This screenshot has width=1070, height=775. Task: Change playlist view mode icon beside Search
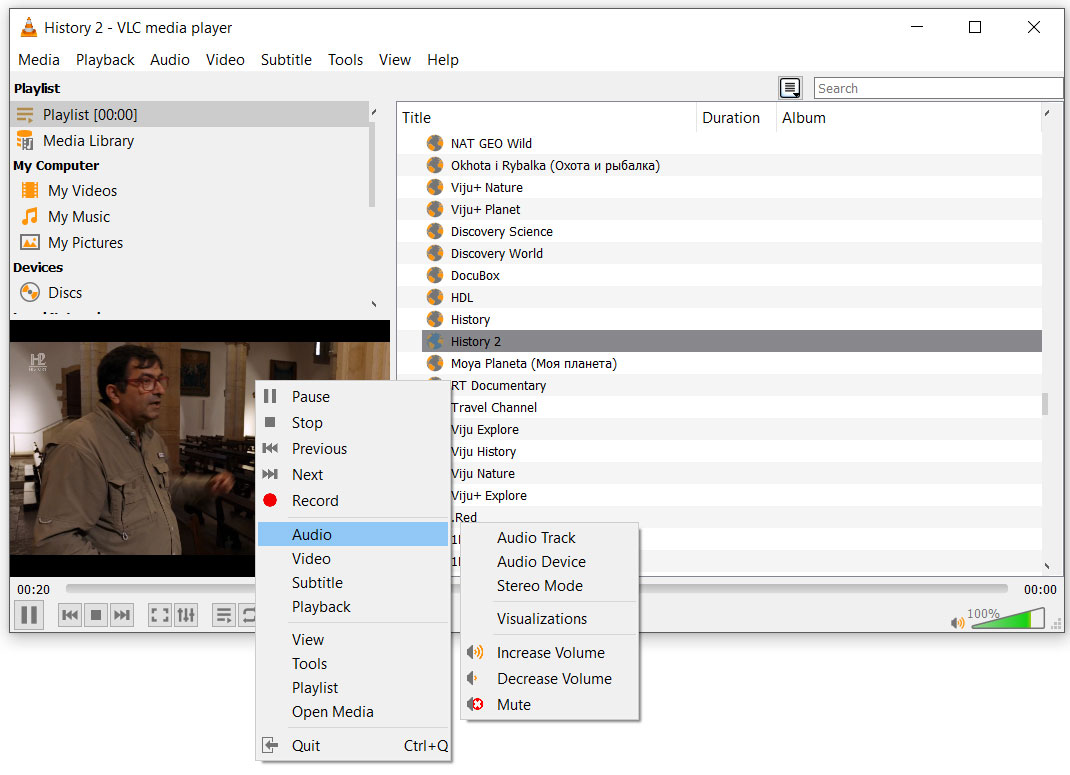click(x=790, y=88)
